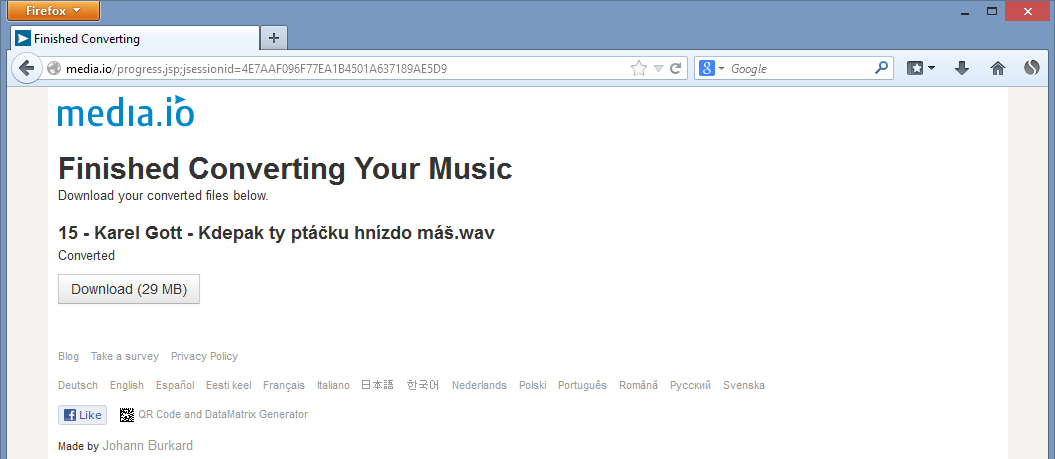The image size is (1055, 459).
Task: Click the Google search input field
Action: click(801, 69)
